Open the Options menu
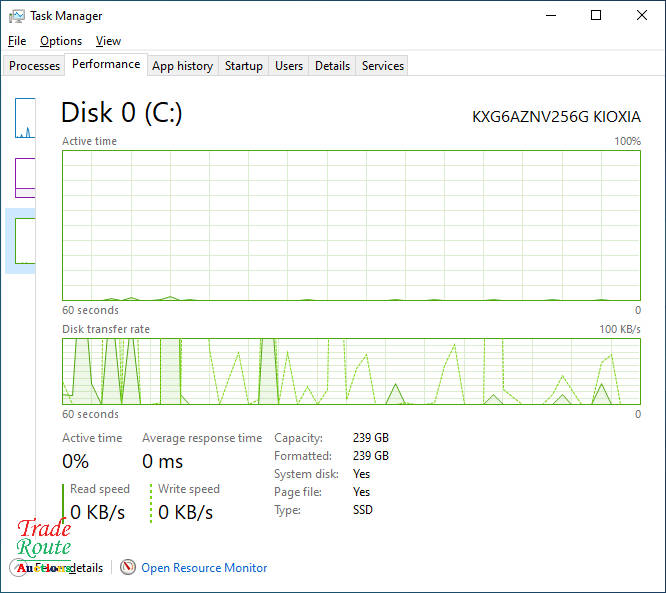The width and height of the screenshot is (666, 593). (x=61, y=41)
